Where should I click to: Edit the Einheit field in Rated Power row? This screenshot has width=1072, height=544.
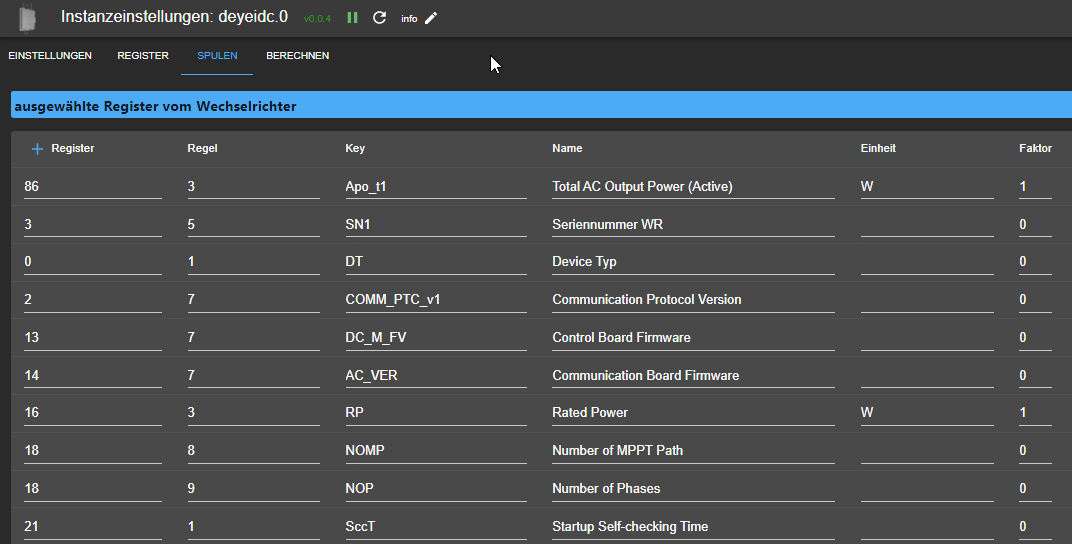(926, 413)
